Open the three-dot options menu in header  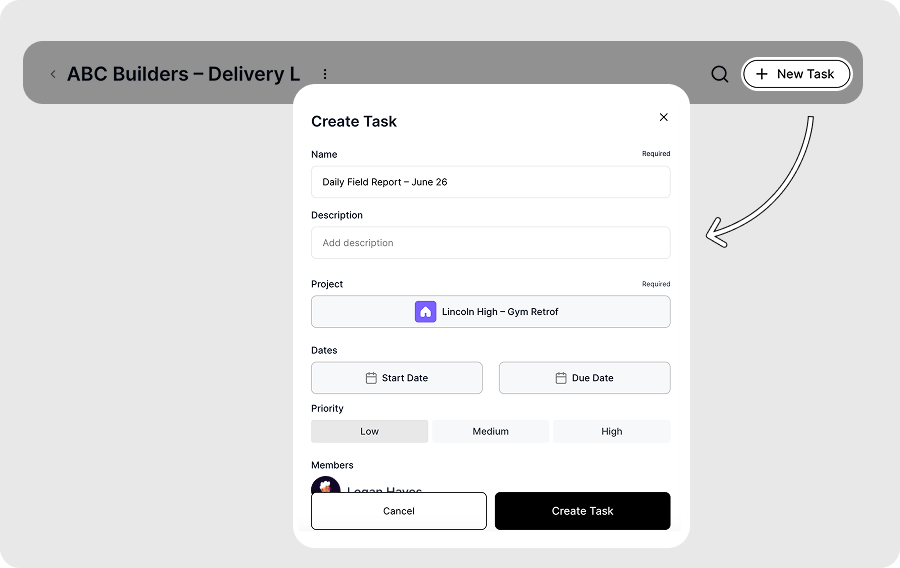[325, 74]
